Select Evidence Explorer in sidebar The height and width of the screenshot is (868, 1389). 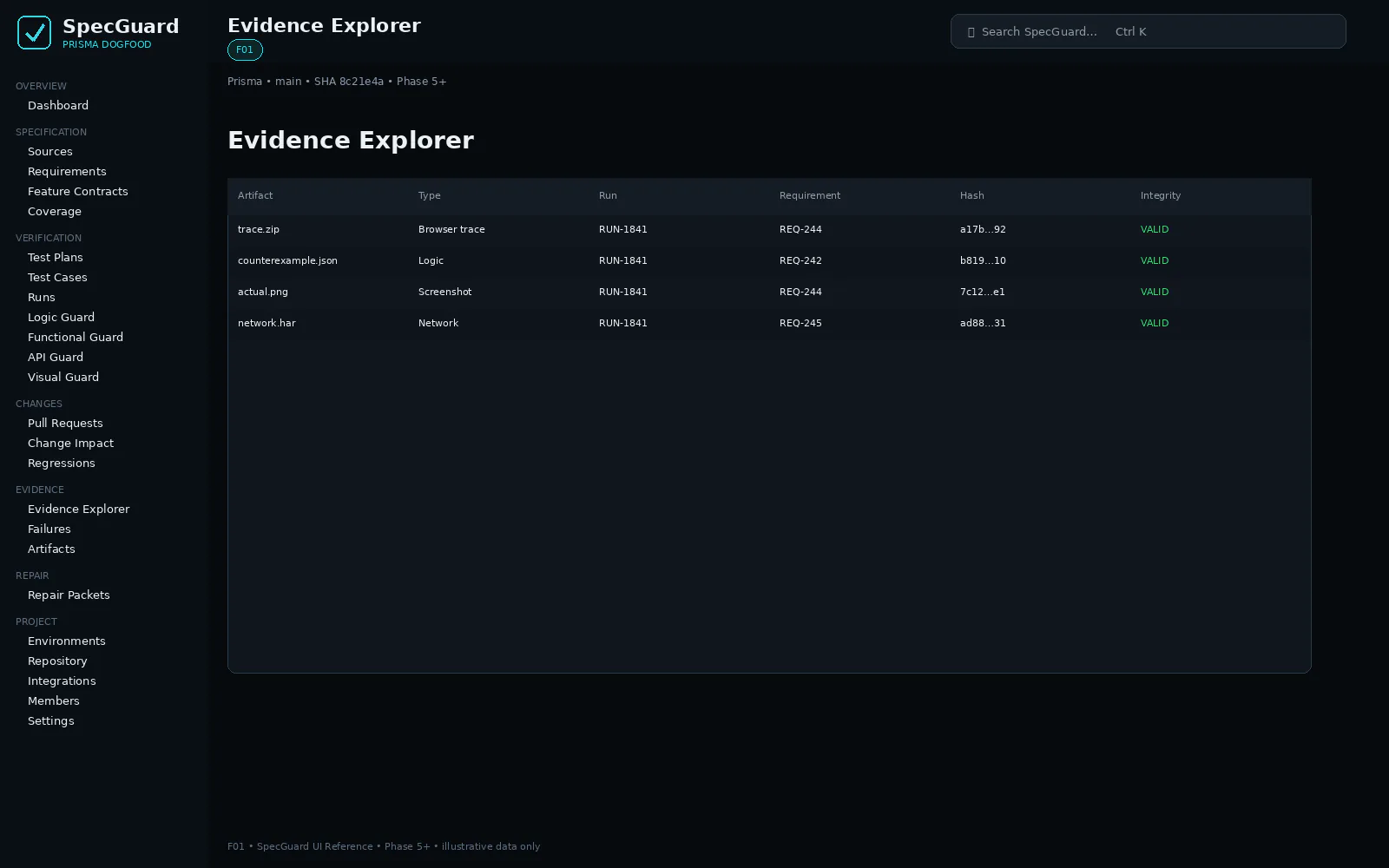pos(78,509)
